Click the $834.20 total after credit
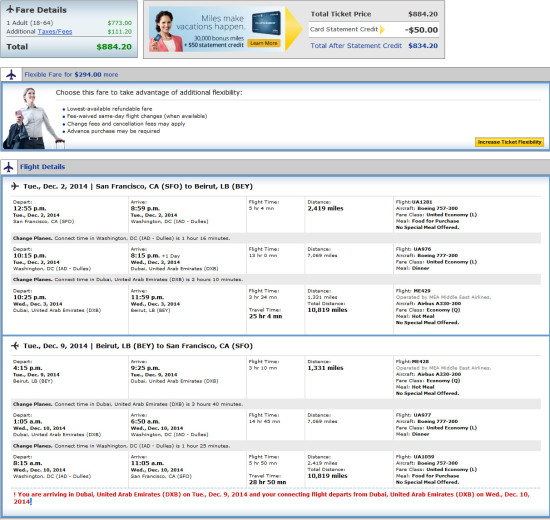Viewport: 550px width, 520px height. (423, 46)
